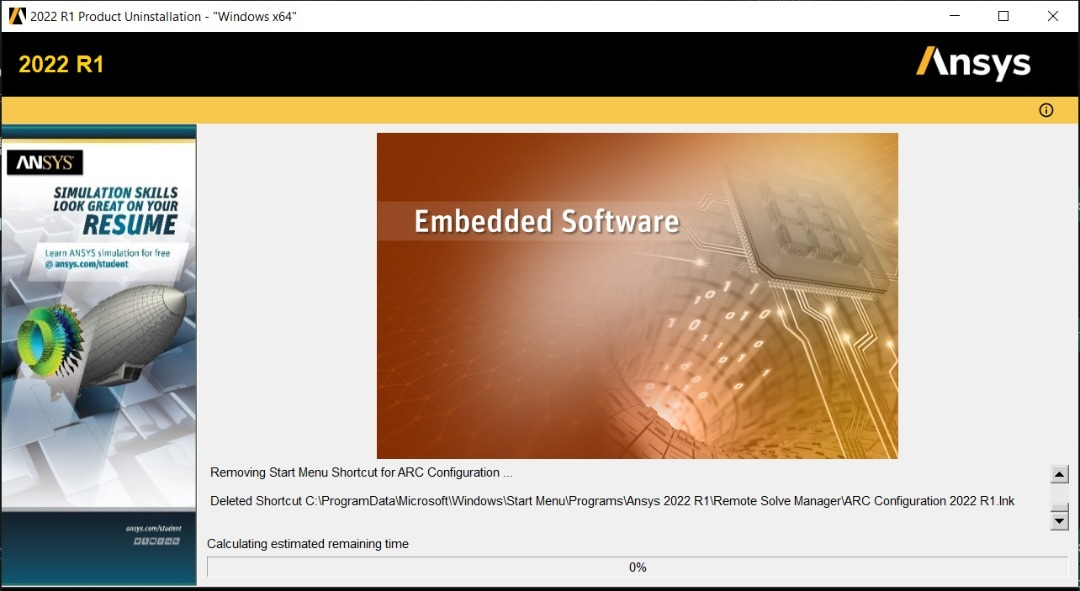Screen dimensions: 1080x591
Task: Click the info icon in yellow bar
Action: [x=1046, y=110]
